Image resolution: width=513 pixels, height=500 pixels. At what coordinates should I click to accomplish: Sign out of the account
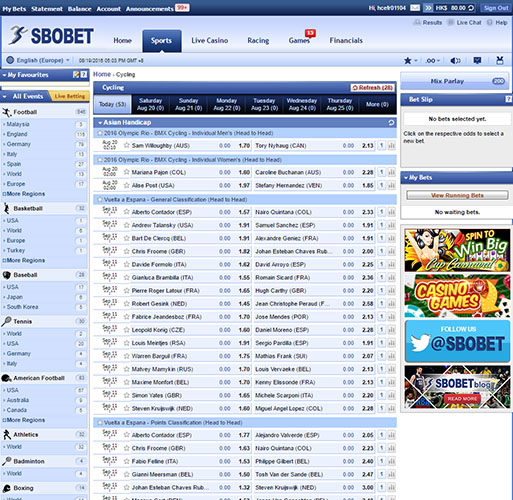496,8
